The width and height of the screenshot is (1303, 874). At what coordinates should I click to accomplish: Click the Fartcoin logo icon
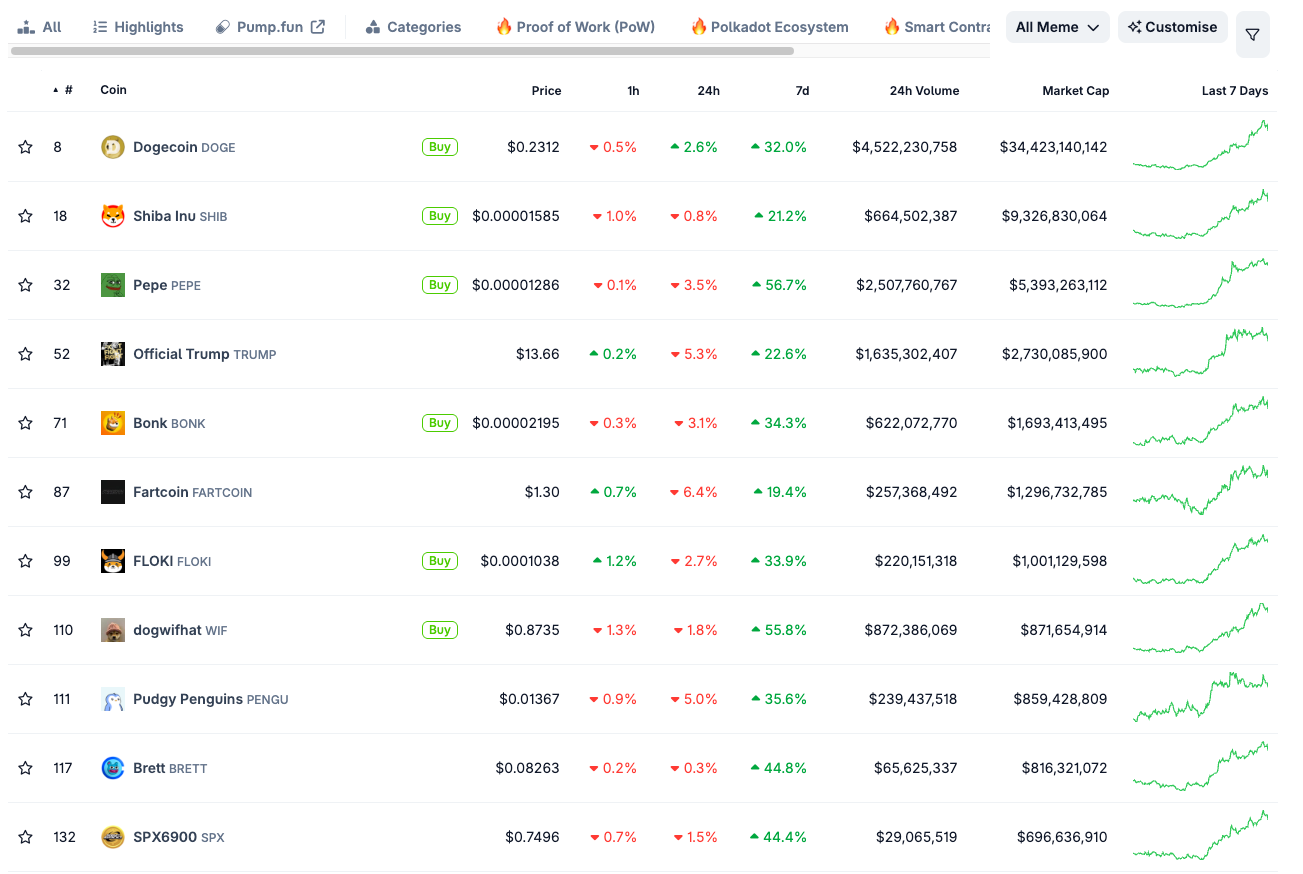tap(113, 492)
